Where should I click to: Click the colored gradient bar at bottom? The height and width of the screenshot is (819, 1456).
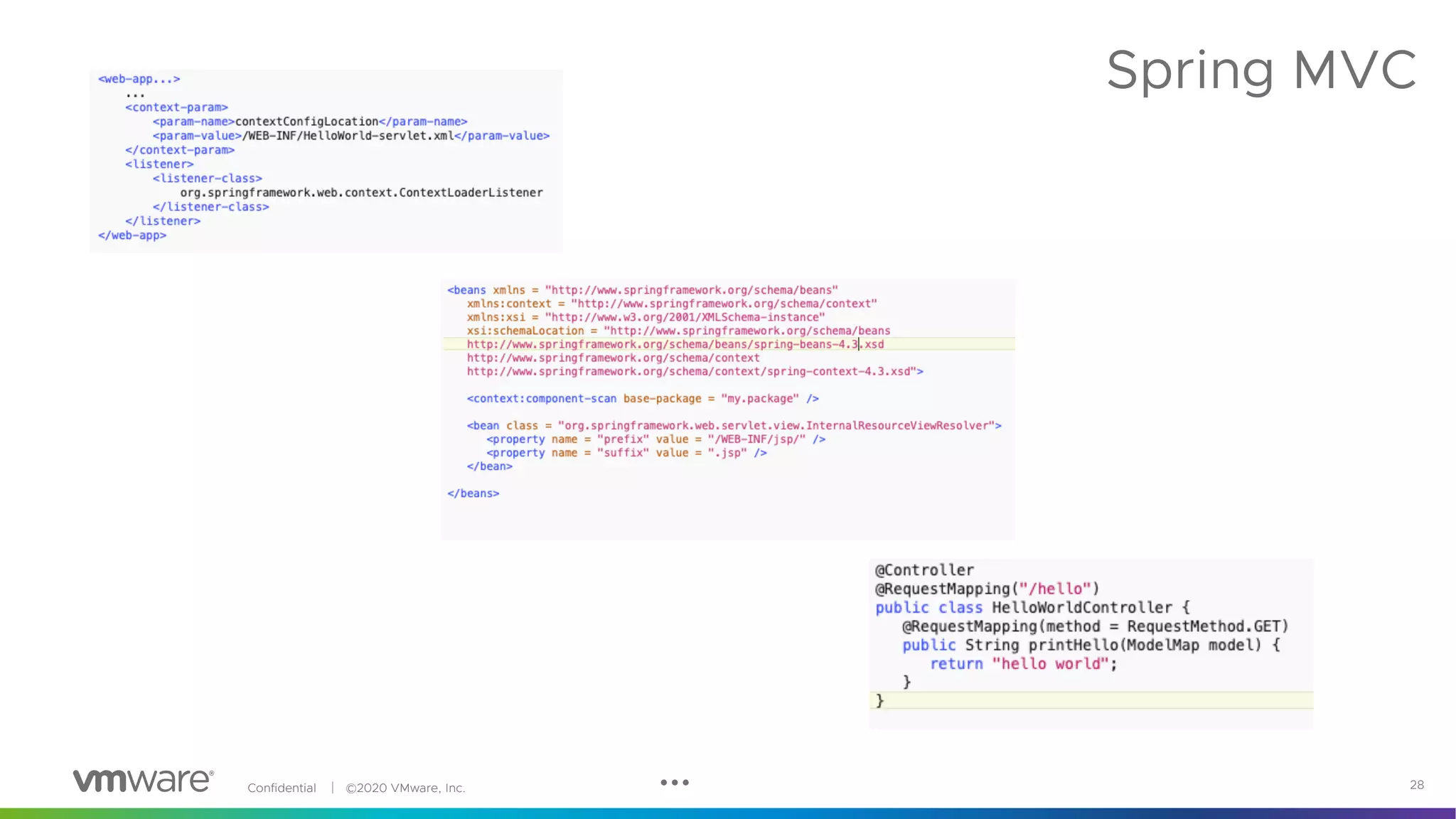pos(728,813)
